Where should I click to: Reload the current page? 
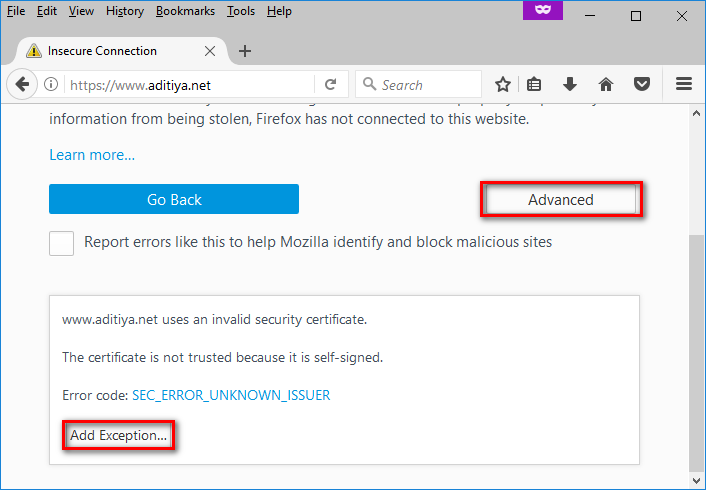[330, 85]
